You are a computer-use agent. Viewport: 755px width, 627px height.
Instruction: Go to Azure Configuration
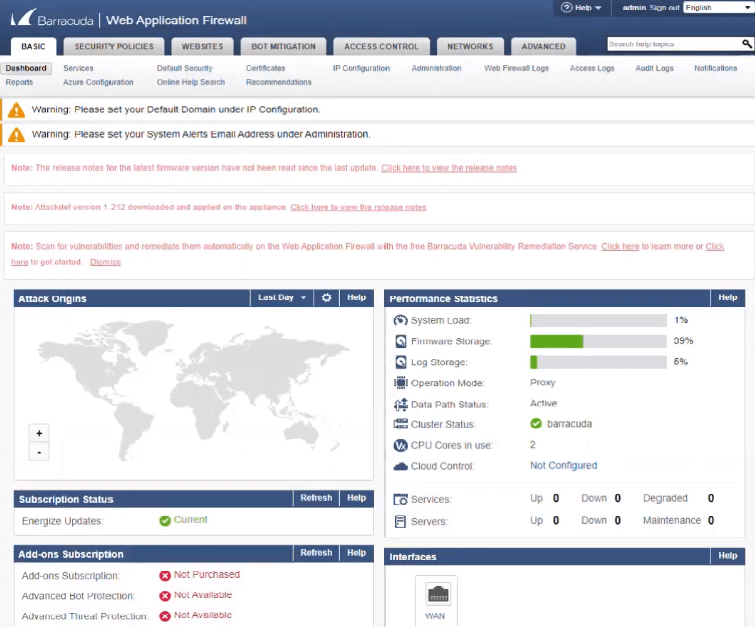pyautogui.click(x=98, y=82)
